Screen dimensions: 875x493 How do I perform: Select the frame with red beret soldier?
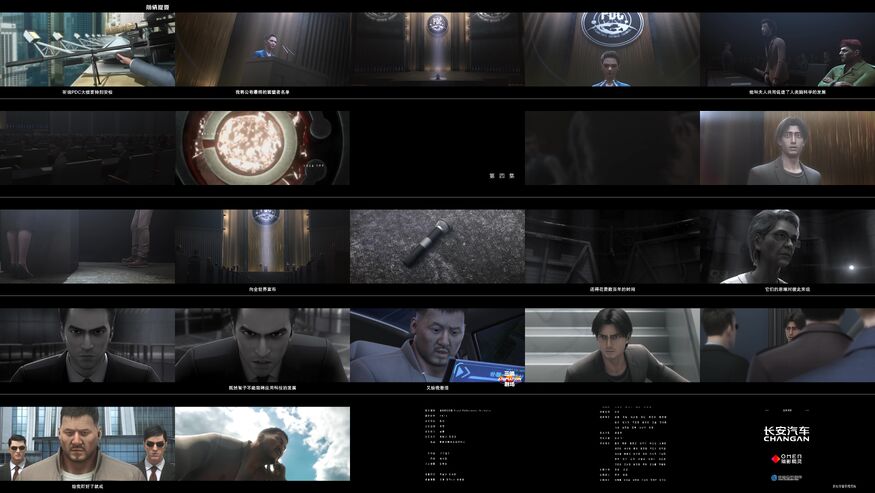click(x=787, y=49)
